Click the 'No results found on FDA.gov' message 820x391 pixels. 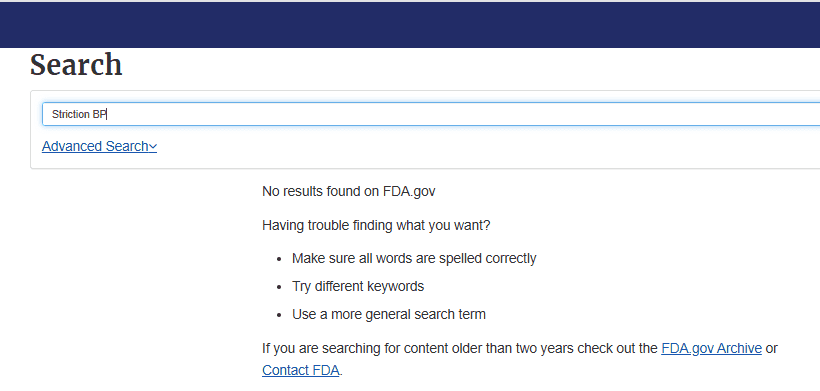[349, 191]
